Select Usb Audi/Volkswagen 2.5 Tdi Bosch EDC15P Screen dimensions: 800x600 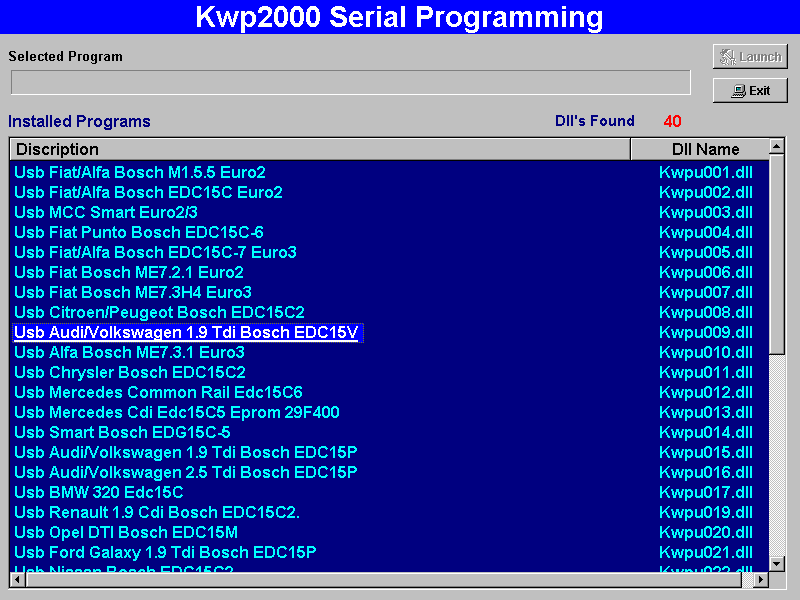(x=186, y=472)
